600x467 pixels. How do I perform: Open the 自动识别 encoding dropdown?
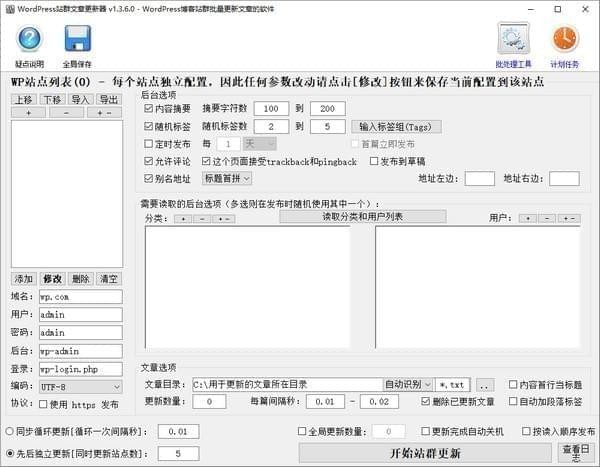pos(408,384)
